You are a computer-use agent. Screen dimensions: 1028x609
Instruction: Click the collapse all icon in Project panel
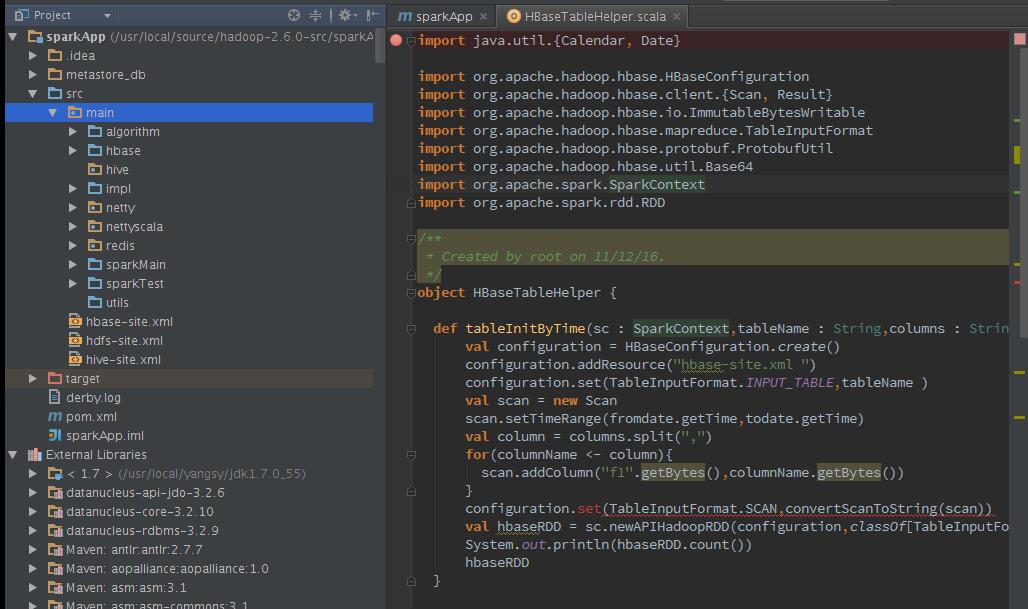[316, 15]
